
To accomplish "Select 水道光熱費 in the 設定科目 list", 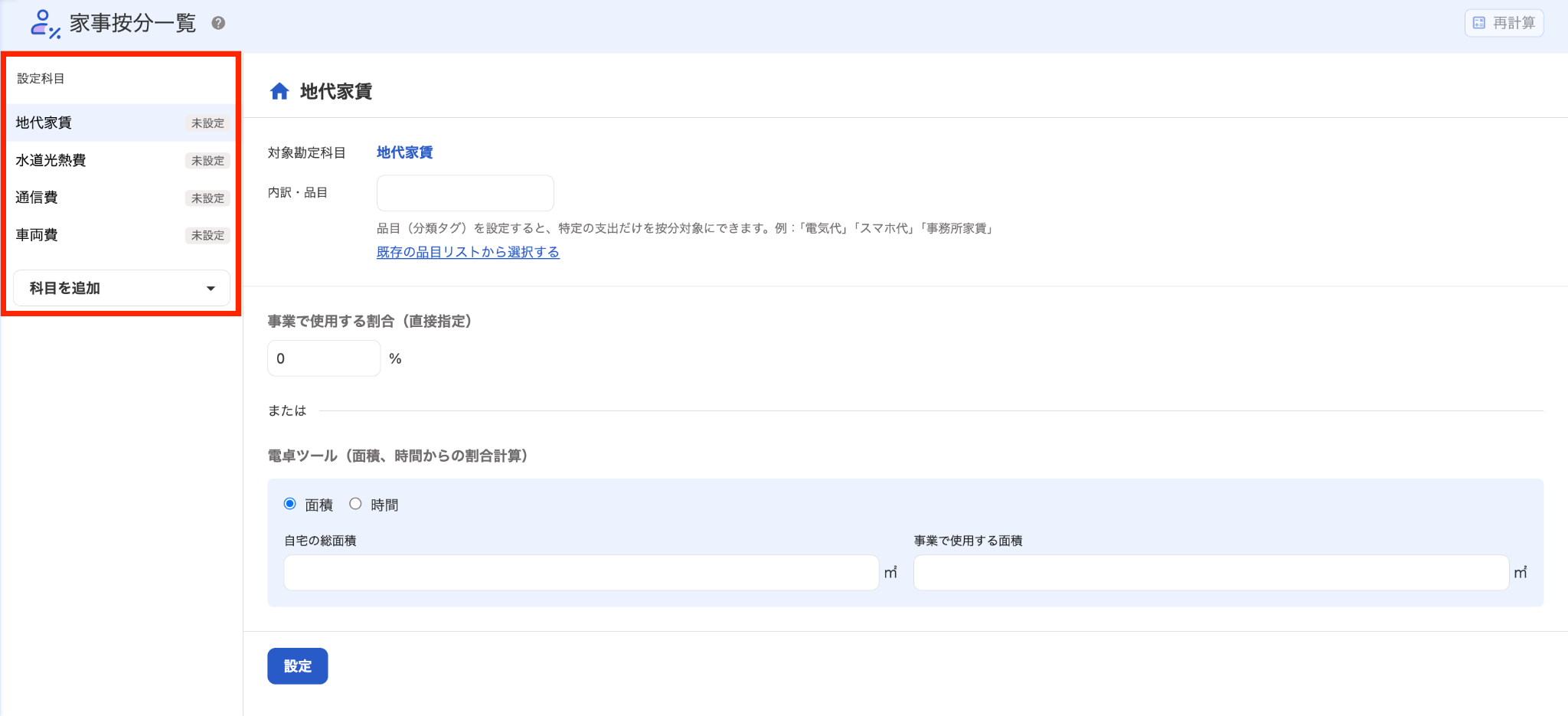I will [121, 160].
